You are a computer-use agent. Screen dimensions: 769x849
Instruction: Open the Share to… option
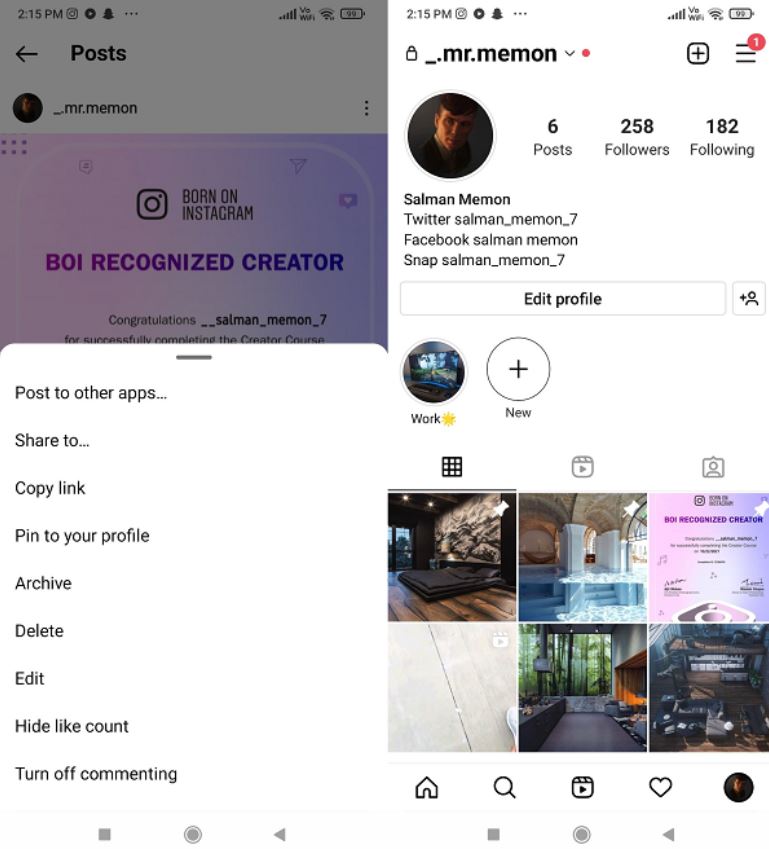[52, 440]
